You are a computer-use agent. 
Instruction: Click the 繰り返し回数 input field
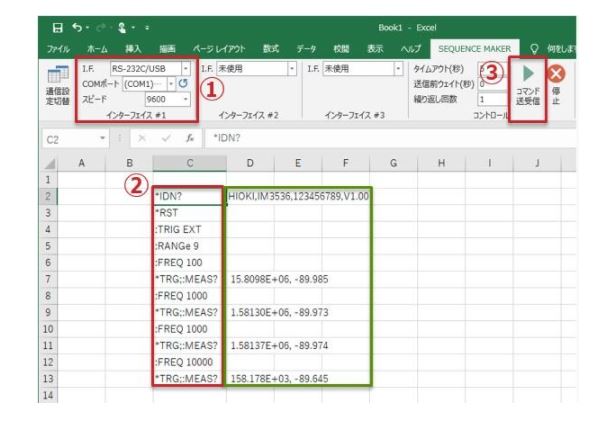492,100
